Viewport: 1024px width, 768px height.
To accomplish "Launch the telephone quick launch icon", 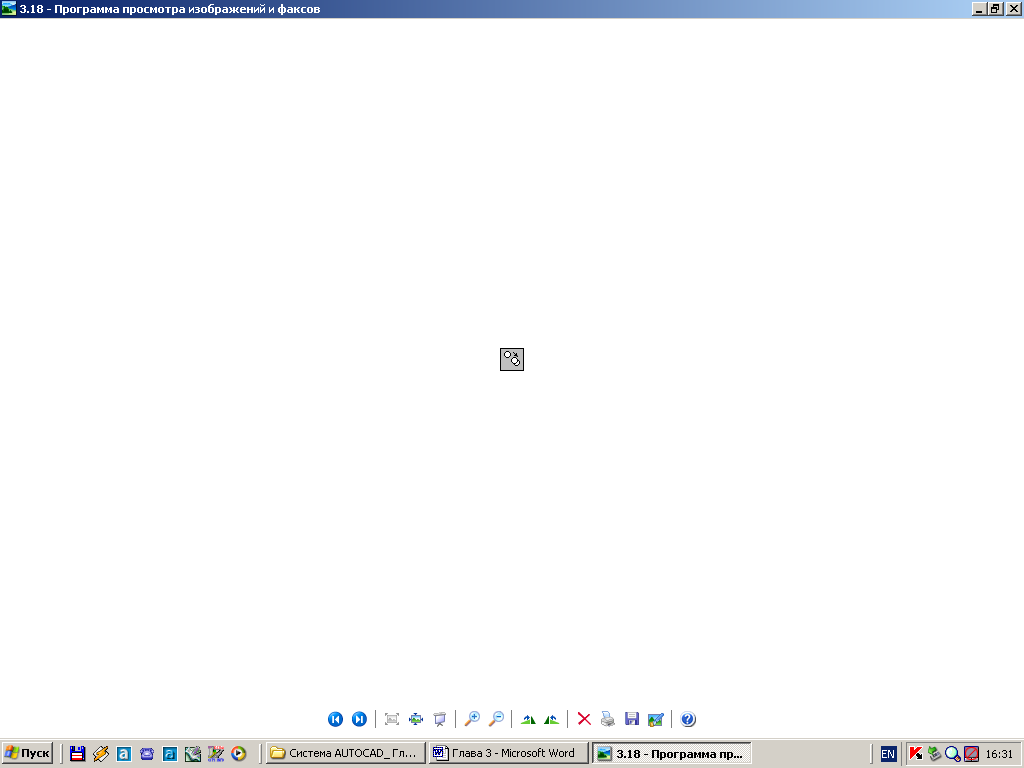I will 147,754.
